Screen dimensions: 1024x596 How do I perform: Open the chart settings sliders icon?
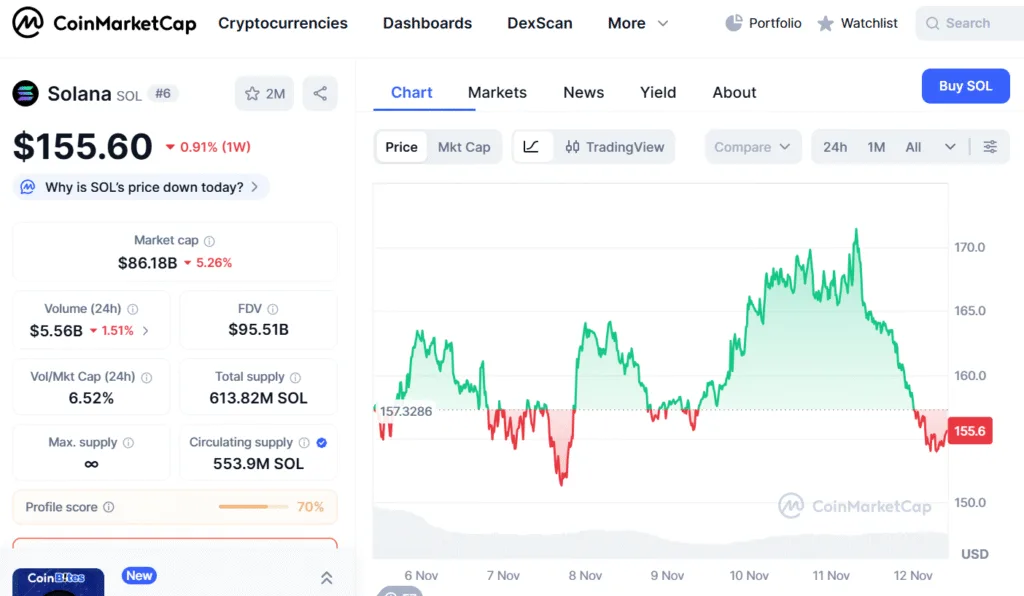990,146
